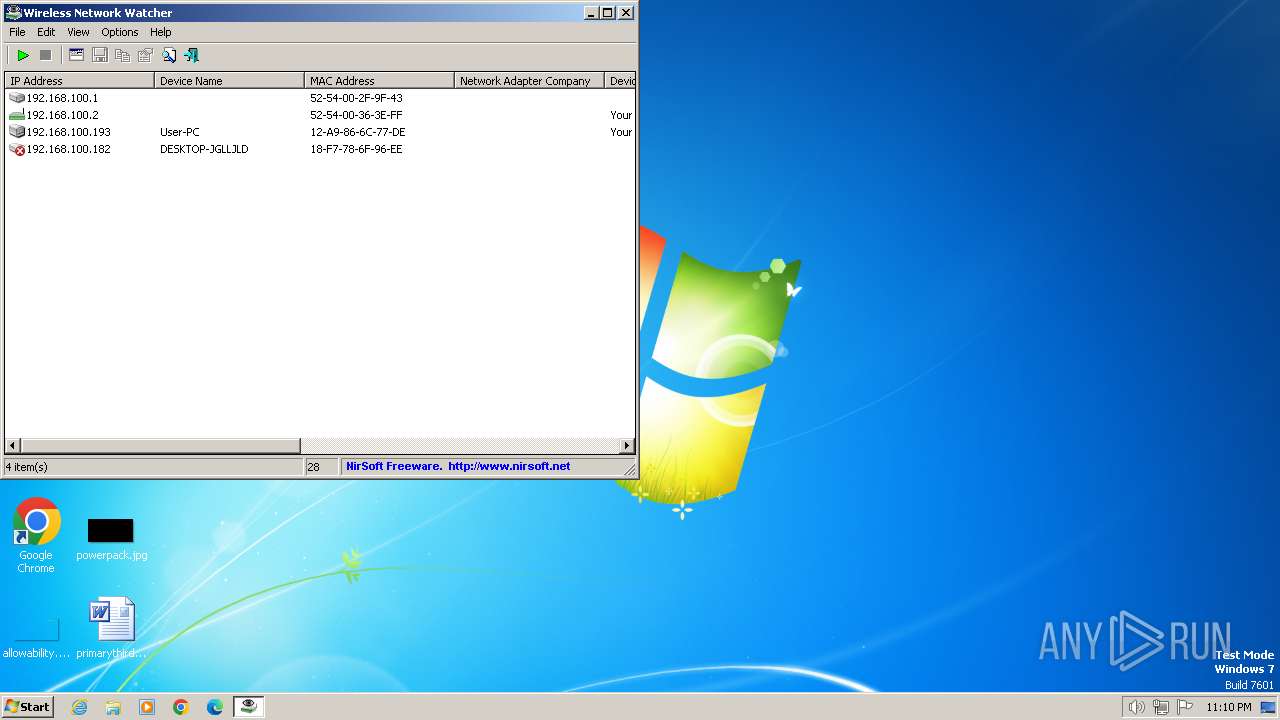Click the IP text 192.168.100.193

pos(68,132)
